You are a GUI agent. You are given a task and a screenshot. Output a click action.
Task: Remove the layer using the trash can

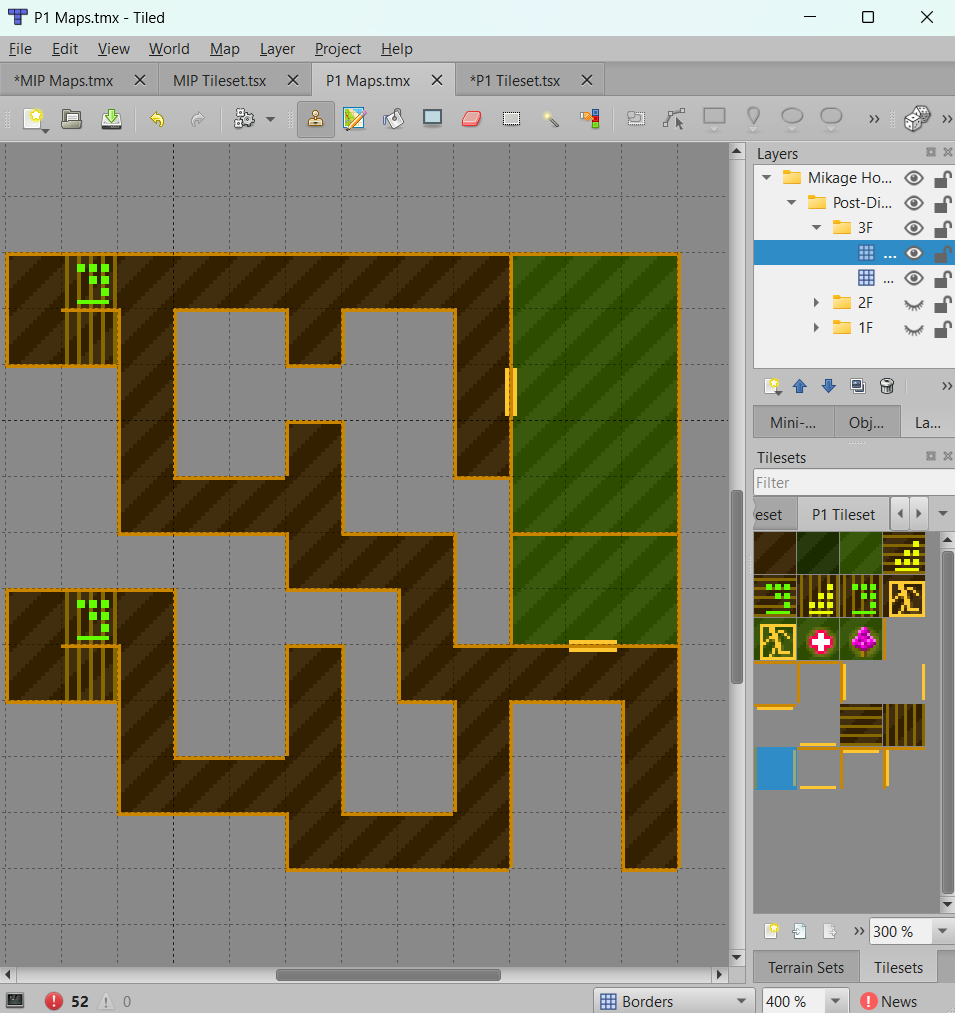tap(887, 386)
